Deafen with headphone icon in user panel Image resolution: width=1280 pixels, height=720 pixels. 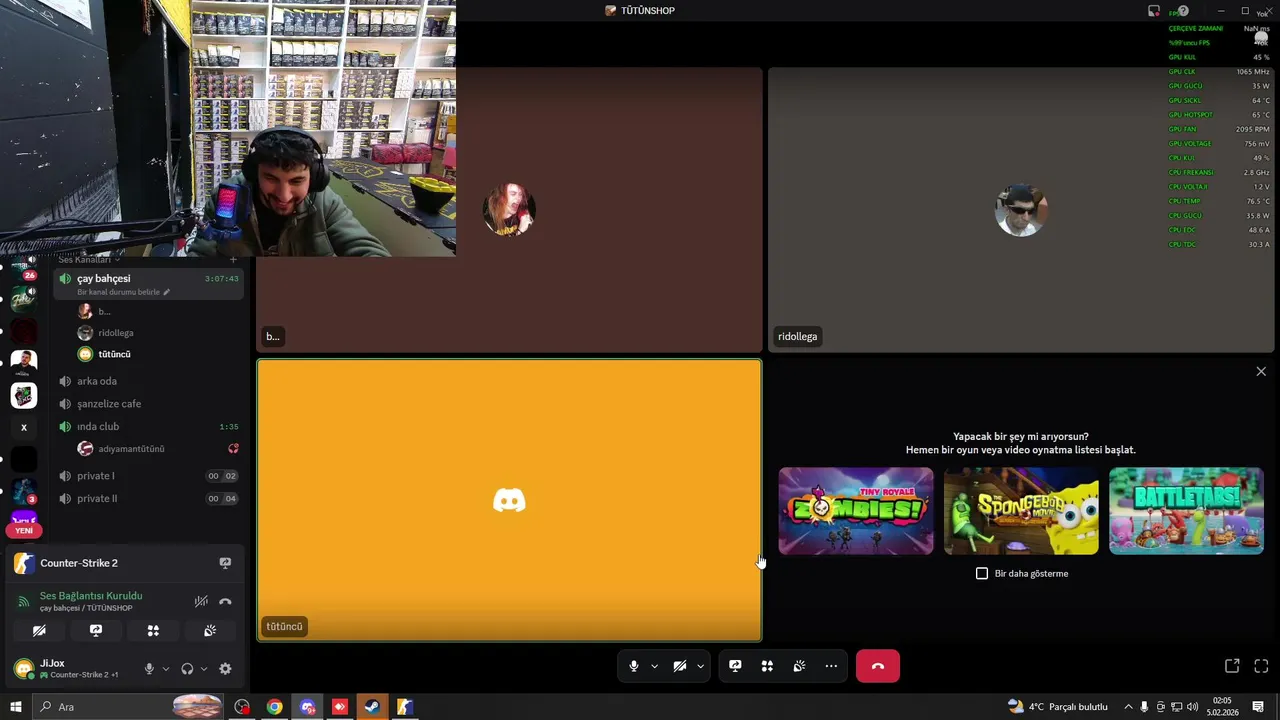(187, 669)
